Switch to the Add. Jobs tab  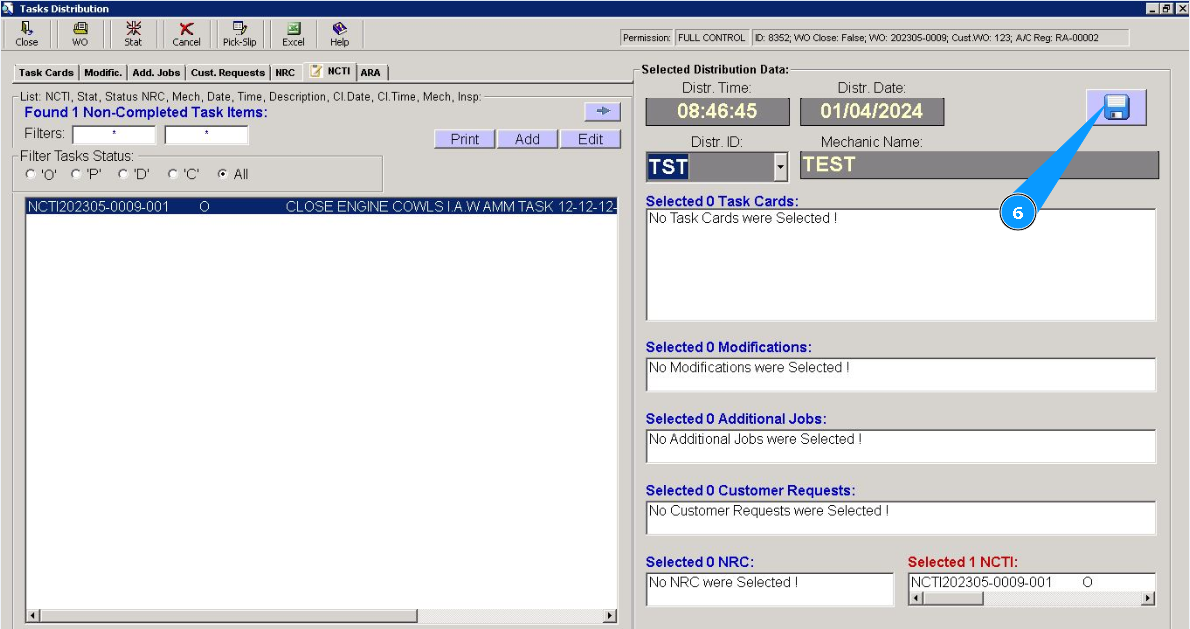tap(156, 73)
